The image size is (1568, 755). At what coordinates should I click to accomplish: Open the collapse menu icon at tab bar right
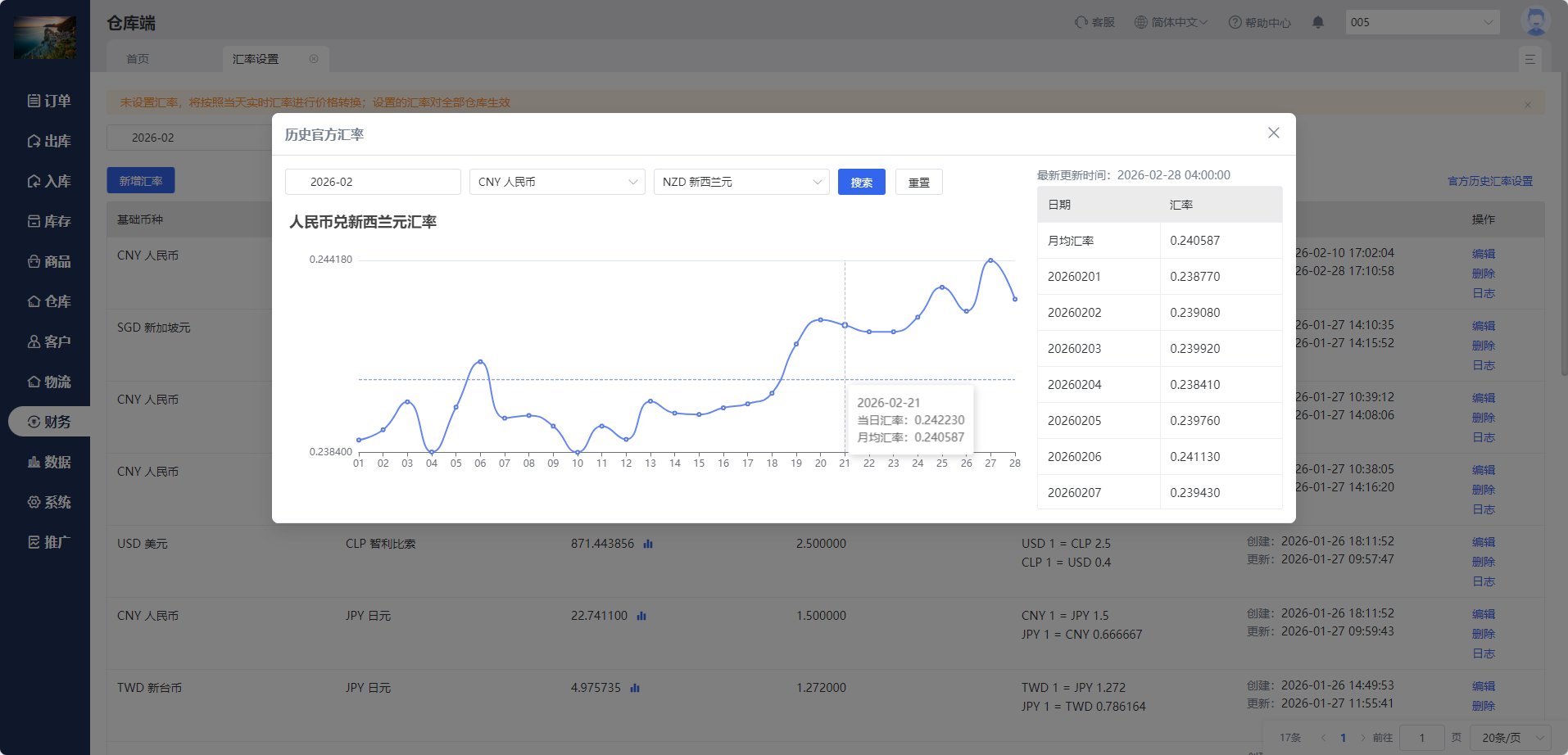(x=1529, y=59)
